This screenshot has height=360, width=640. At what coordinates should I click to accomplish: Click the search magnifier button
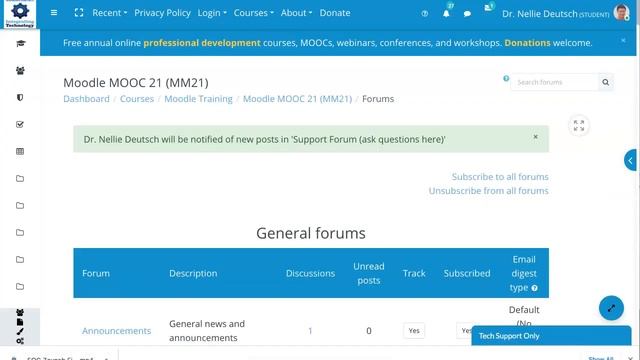tap(606, 82)
